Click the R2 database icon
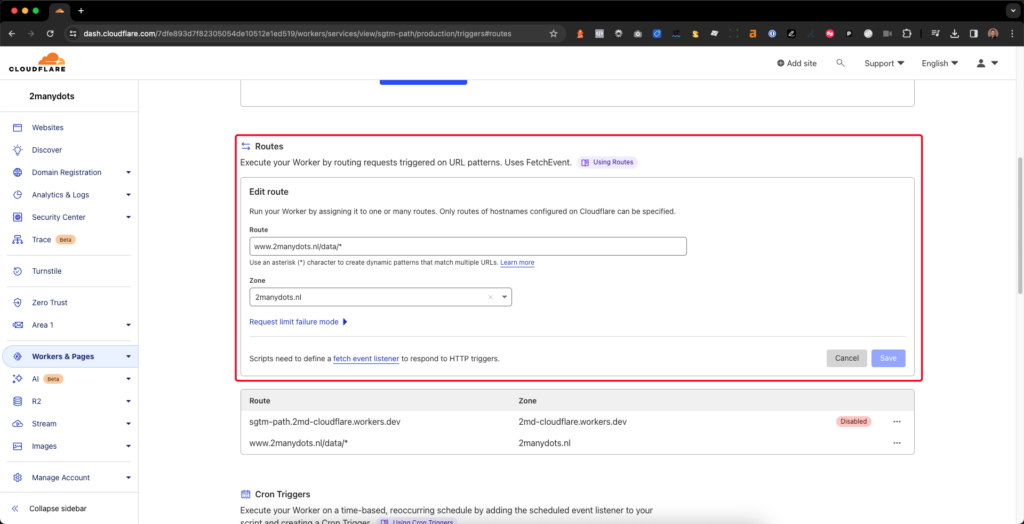 click(18, 401)
